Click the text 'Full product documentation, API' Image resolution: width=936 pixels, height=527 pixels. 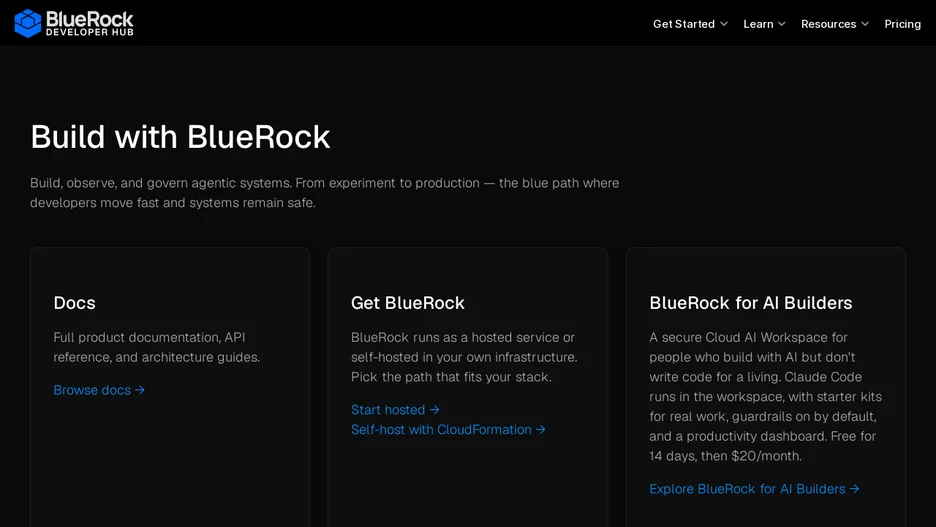149,337
